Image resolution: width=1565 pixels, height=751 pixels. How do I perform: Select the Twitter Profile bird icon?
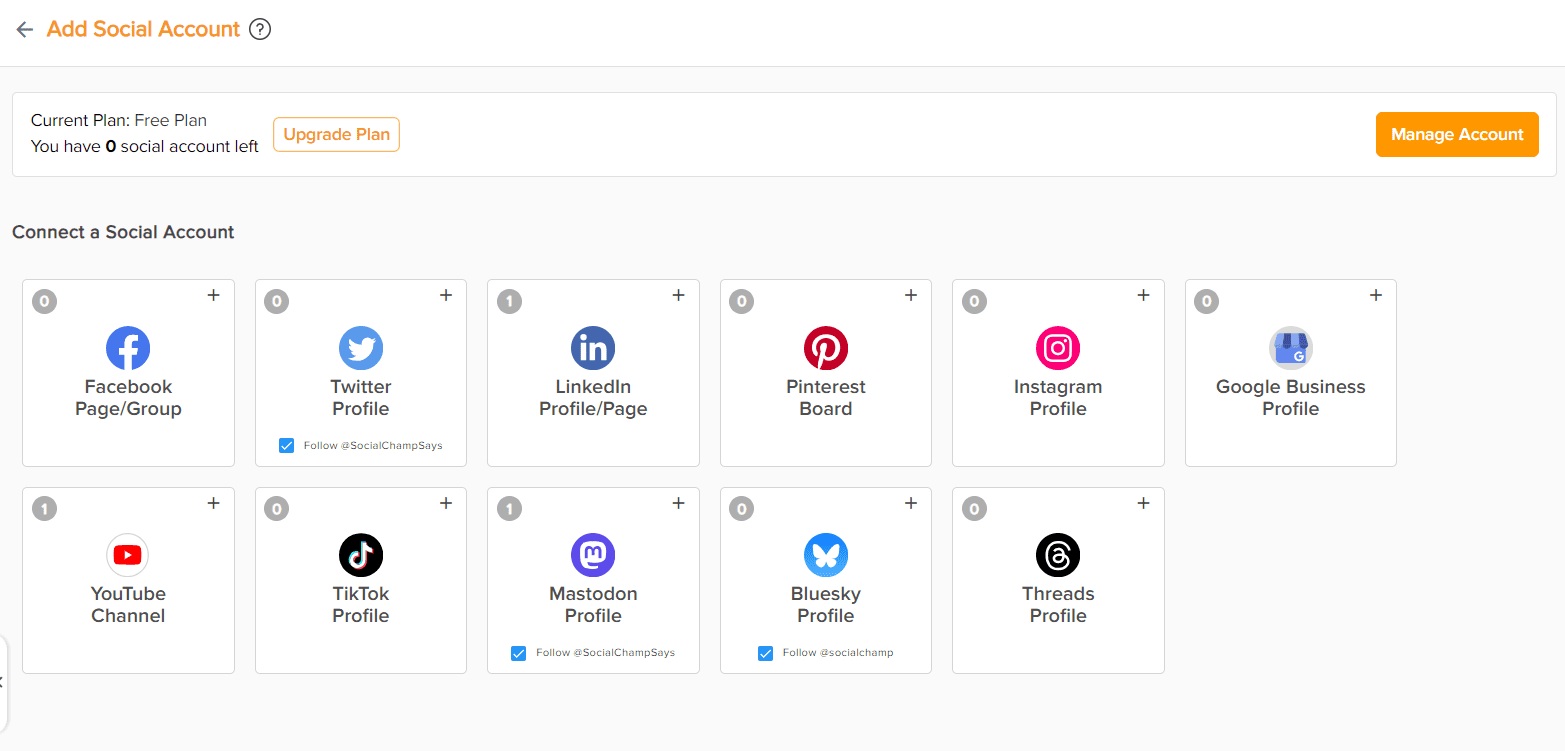tap(361, 348)
